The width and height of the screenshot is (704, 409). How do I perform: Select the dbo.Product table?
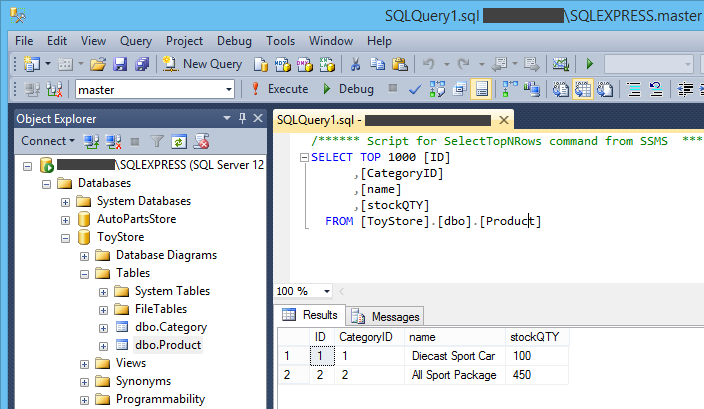pos(168,345)
